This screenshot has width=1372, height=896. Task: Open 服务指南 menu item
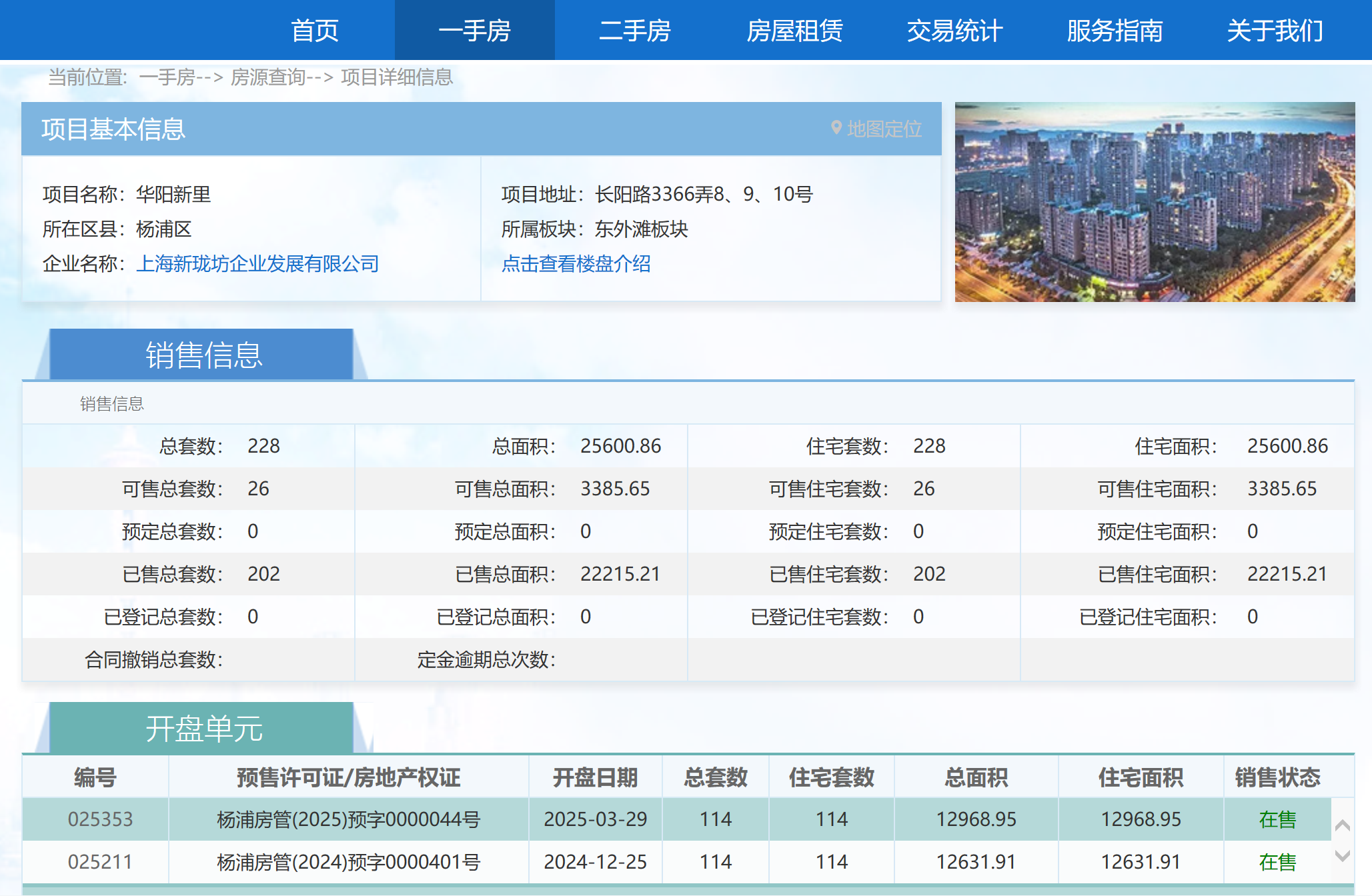[1115, 31]
